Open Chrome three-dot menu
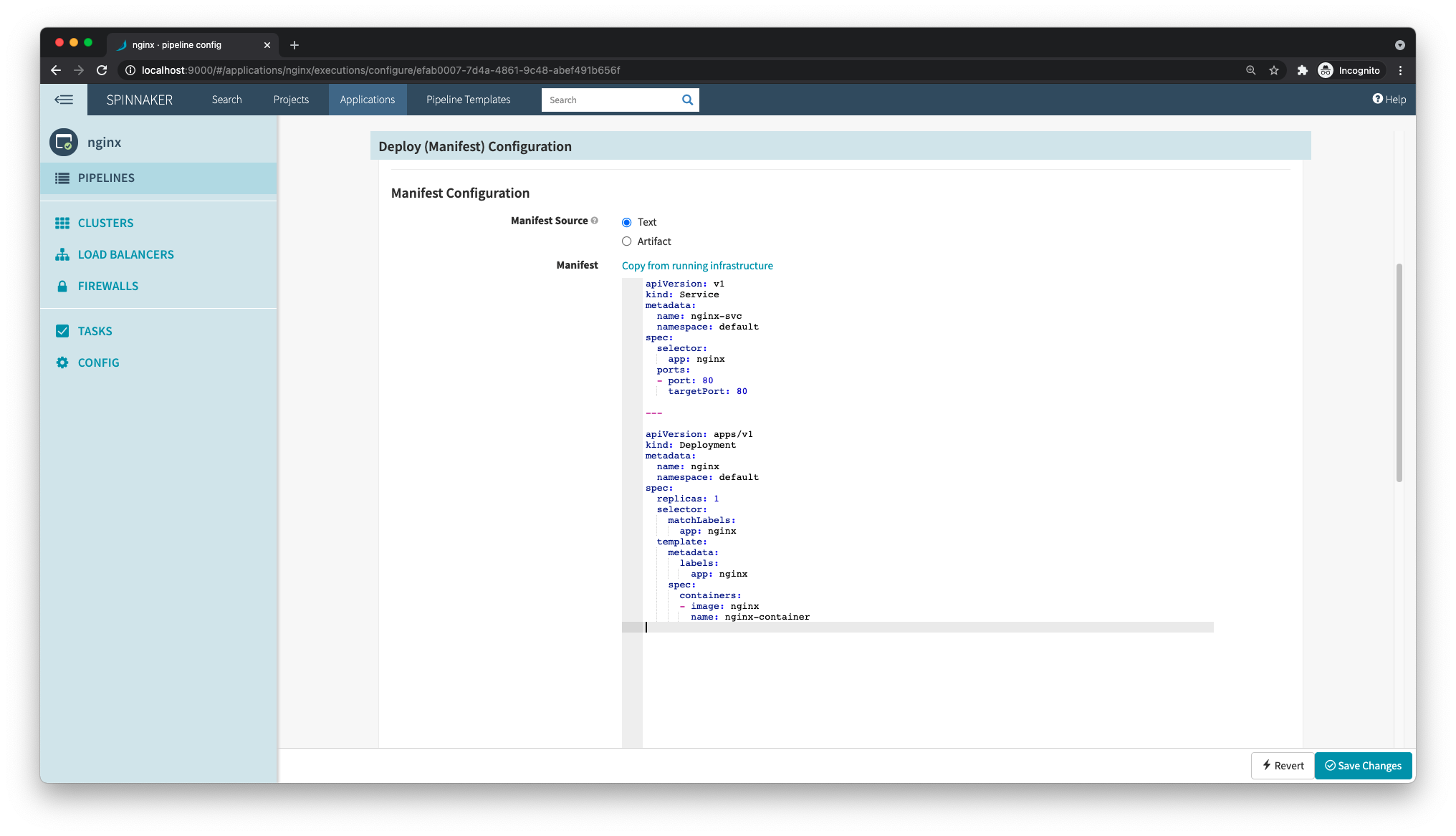 point(1400,70)
